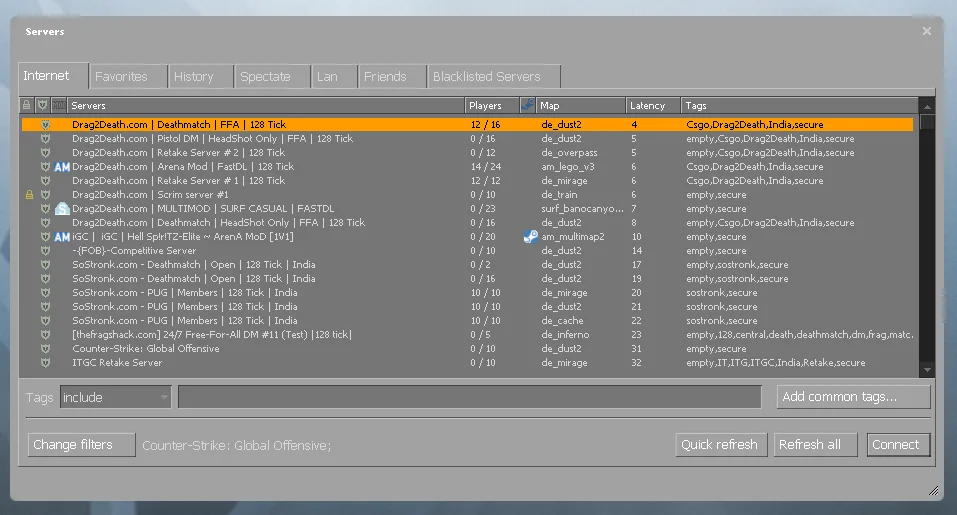Open the Favorites tab
The height and width of the screenshot is (515, 957).
128,76
